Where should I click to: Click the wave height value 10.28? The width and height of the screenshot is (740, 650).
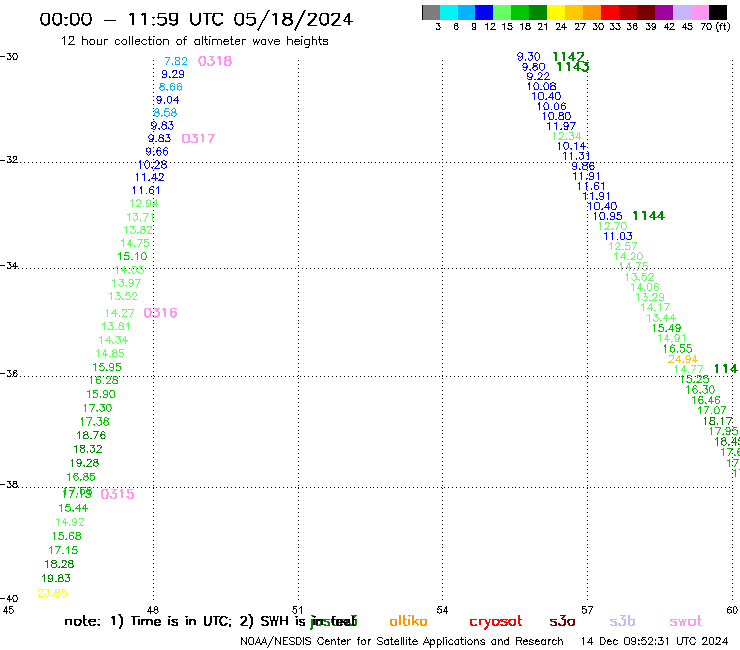click(x=152, y=165)
